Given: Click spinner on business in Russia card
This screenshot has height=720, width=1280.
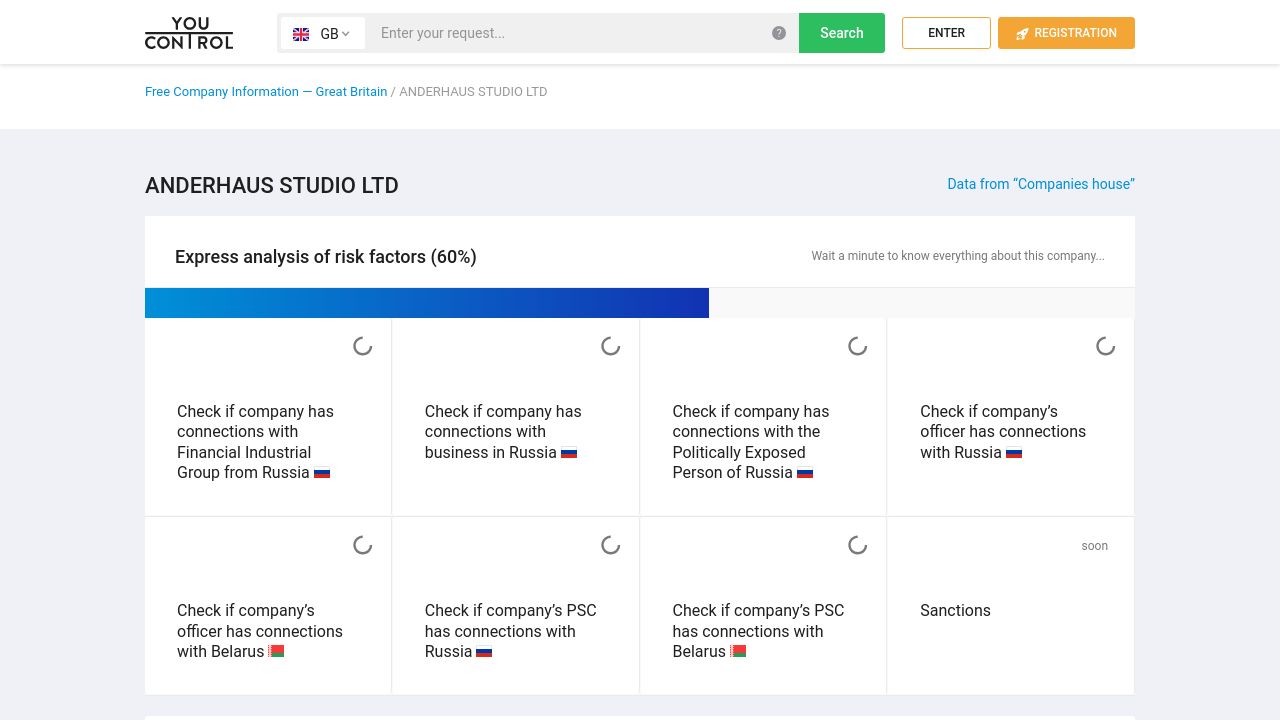Looking at the screenshot, I should 611,346.
